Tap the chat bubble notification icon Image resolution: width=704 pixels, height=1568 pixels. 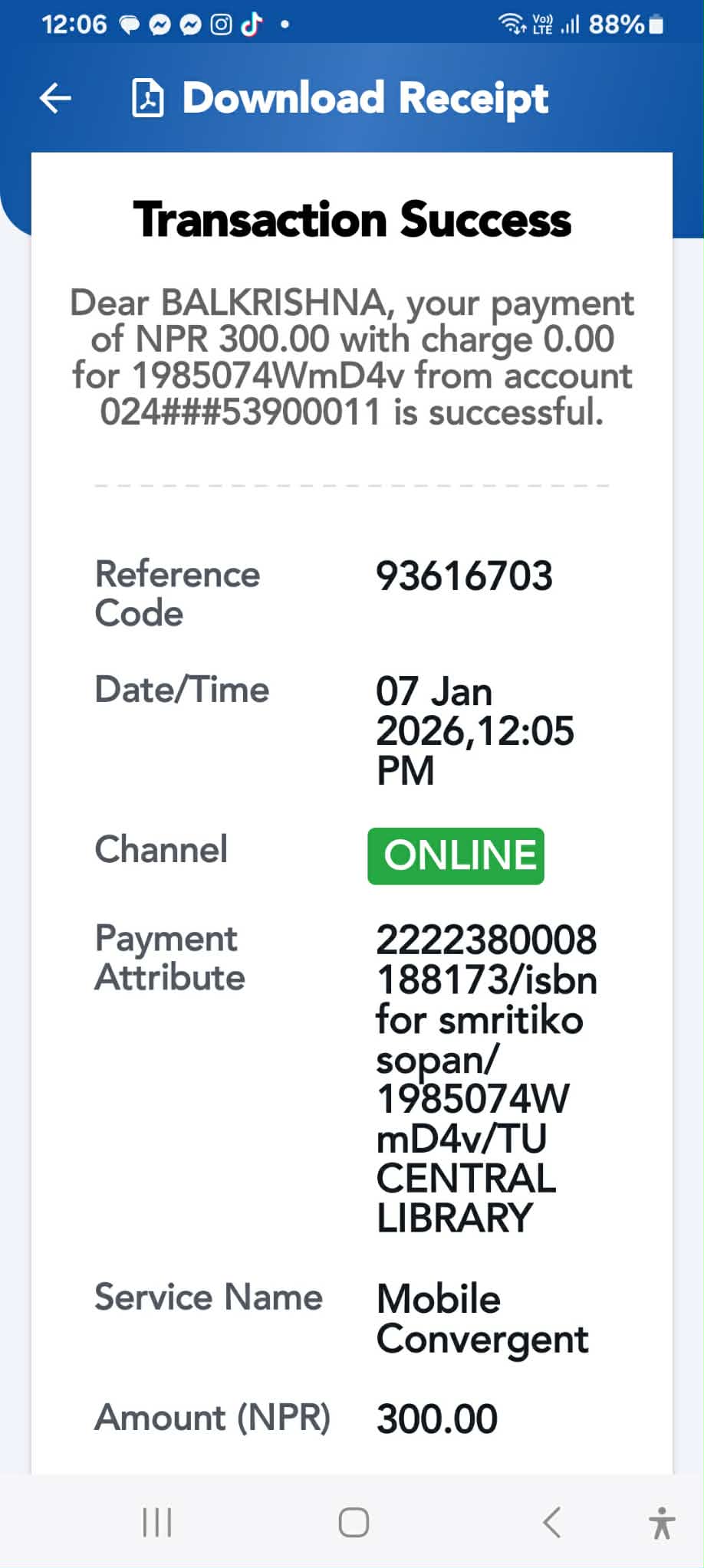129,25
